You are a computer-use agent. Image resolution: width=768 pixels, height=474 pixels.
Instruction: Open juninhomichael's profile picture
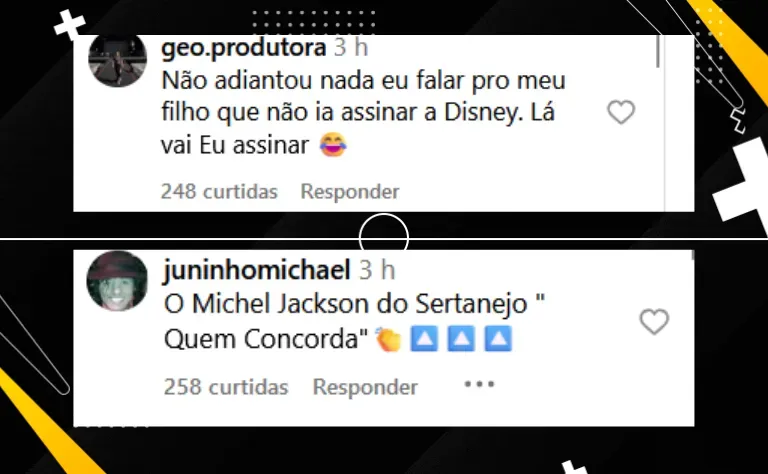coord(117,281)
